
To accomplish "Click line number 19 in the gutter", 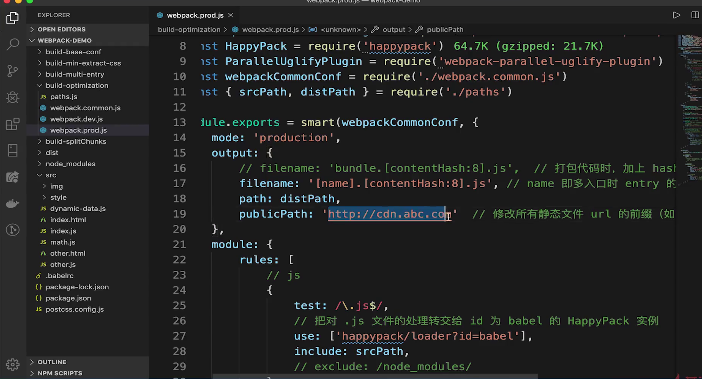I will [179, 214].
